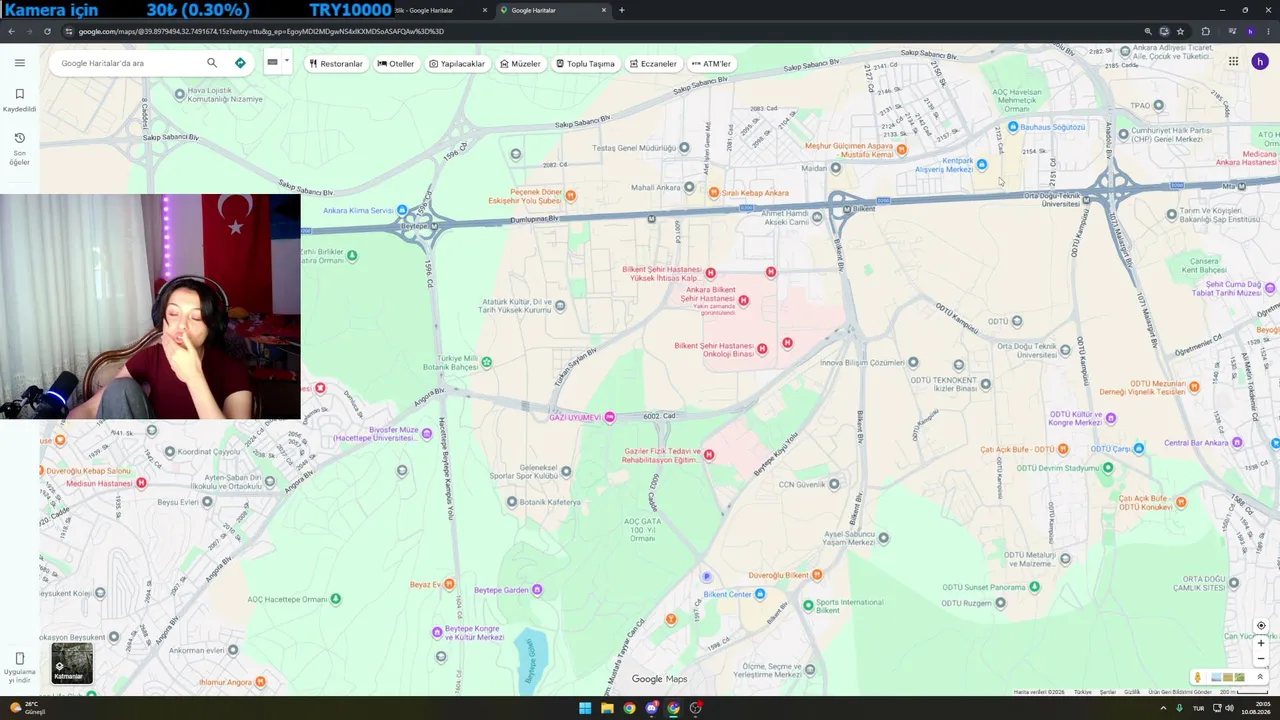
Task: Open the Katmanlar layers thumbnail
Action: [72, 663]
